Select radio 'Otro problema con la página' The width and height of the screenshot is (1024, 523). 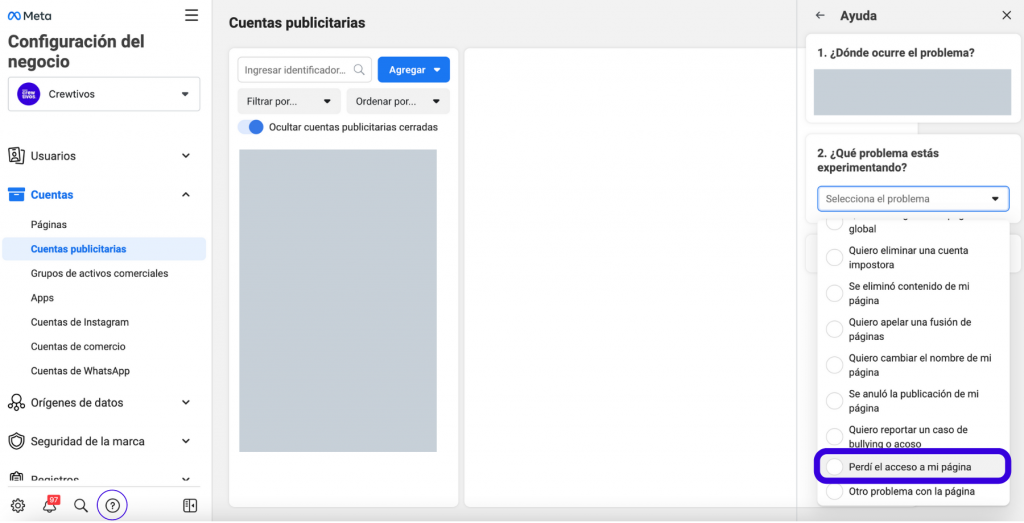[834, 492]
